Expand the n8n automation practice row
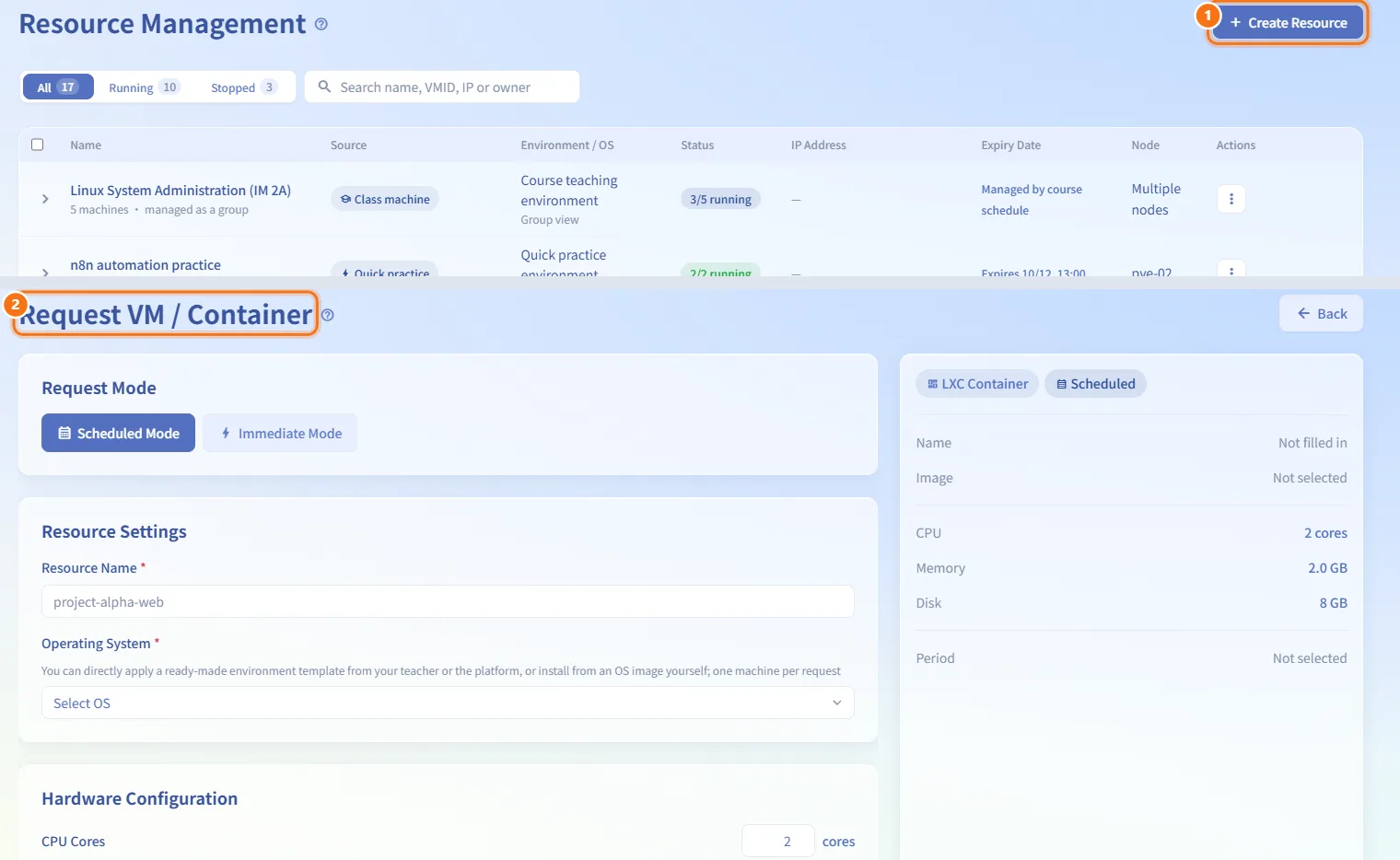This screenshot has width=1400, height=860. point(45,272)
